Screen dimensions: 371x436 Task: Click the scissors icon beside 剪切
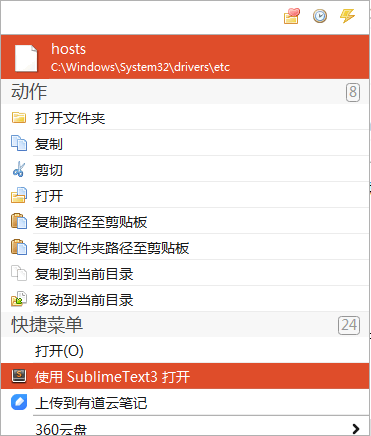click(x=19, y=169)
